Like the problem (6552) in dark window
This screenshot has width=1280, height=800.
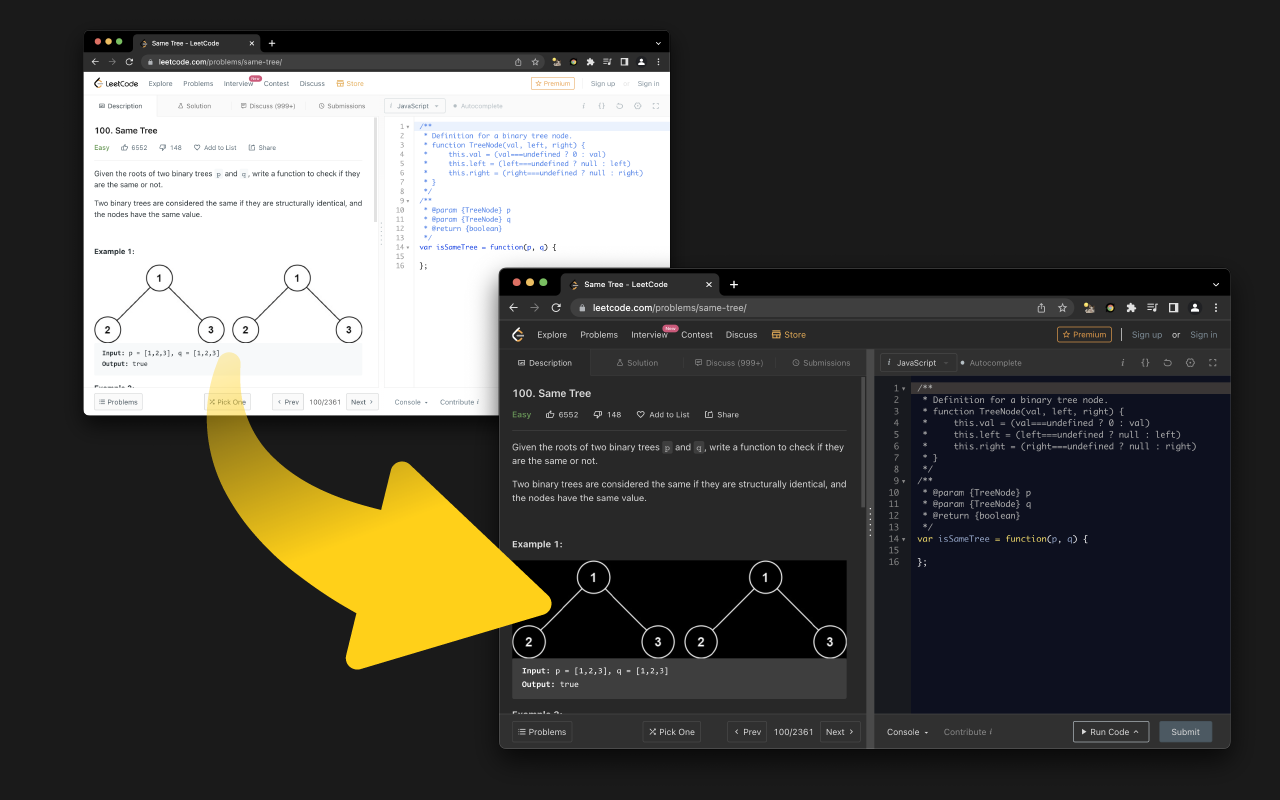562,415
